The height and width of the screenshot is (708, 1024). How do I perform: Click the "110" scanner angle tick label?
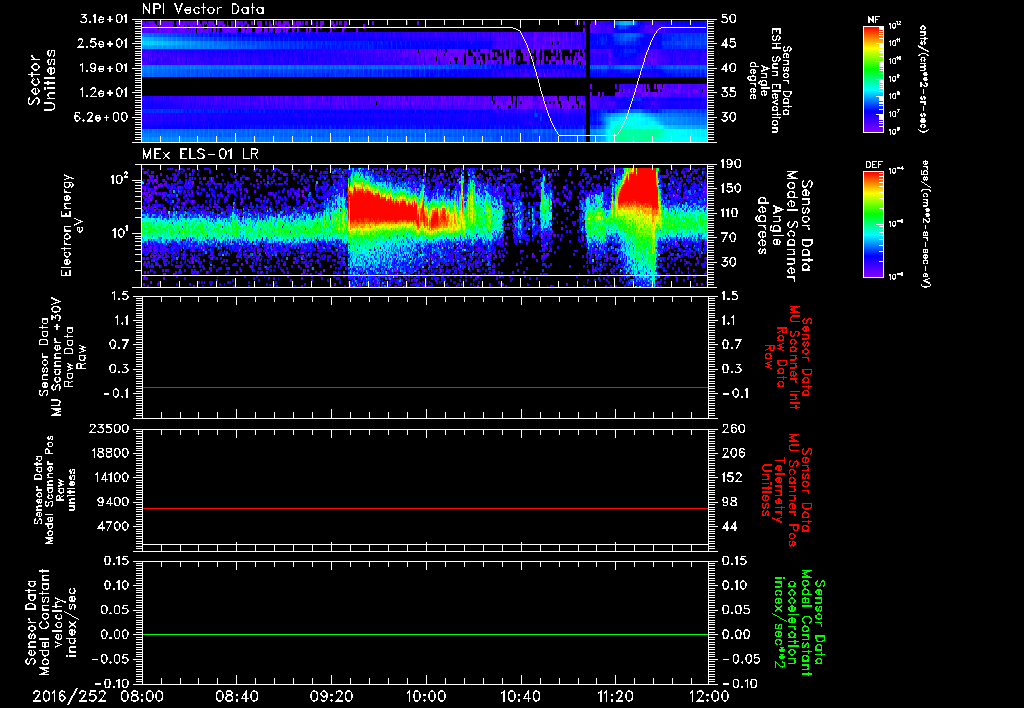(732, 213)
